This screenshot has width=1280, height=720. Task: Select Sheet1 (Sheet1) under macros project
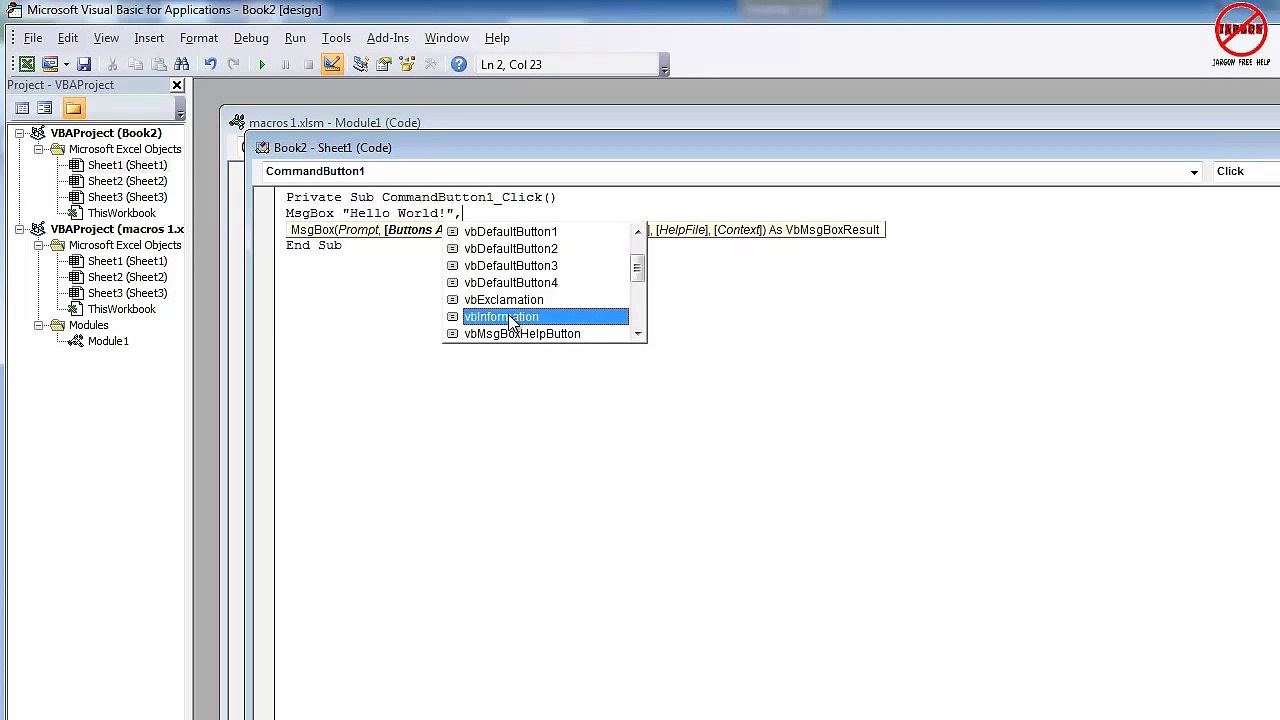click(127, 261)
